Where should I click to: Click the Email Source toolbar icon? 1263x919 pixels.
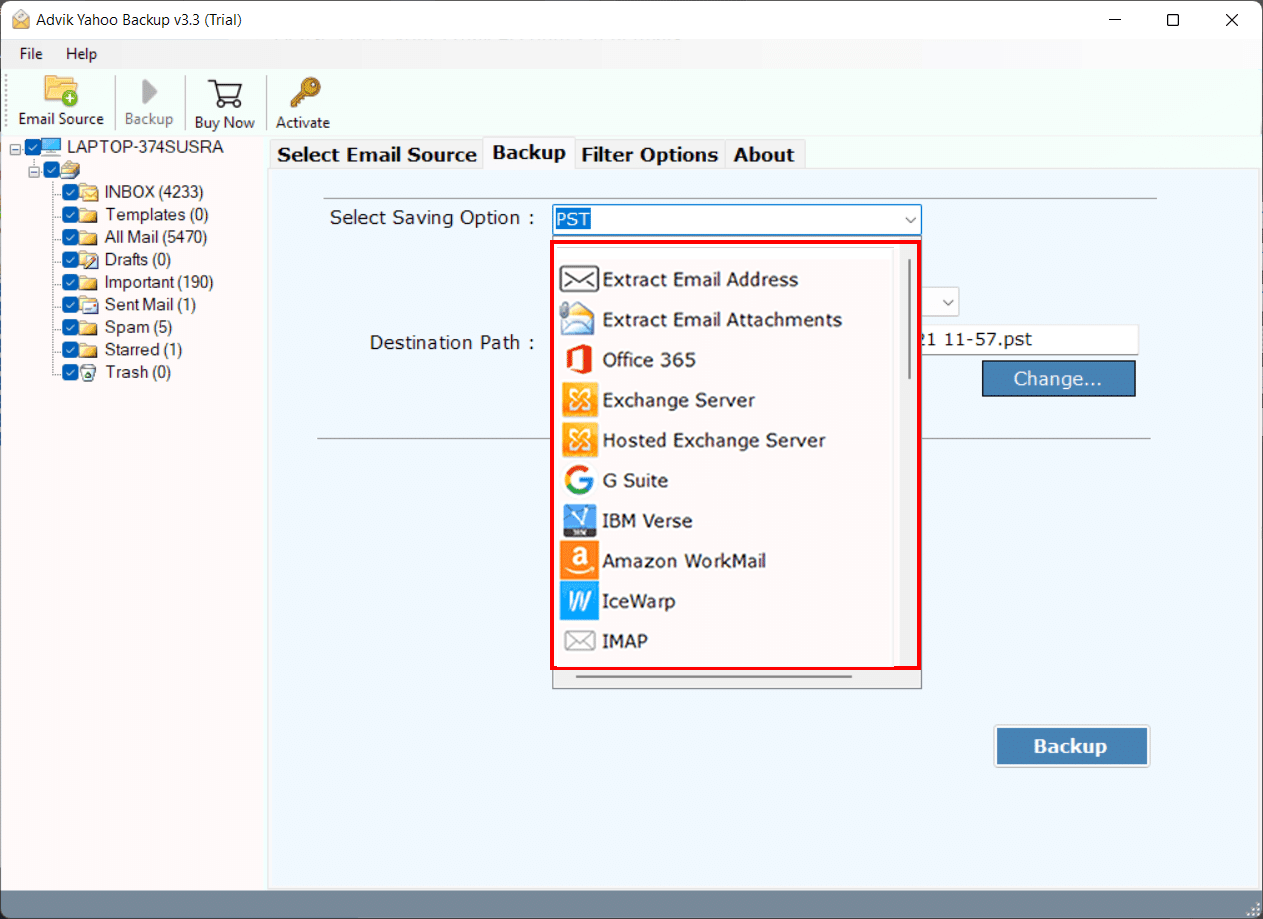[61, 90]
